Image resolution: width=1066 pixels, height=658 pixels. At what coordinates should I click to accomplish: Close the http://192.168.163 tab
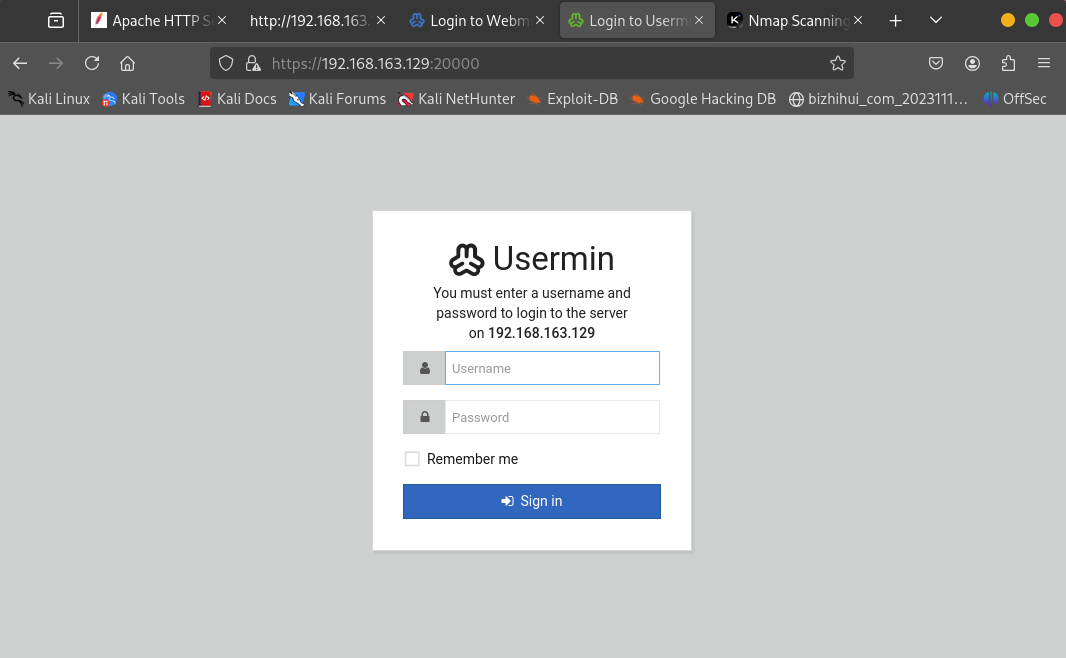coord(381,20)
